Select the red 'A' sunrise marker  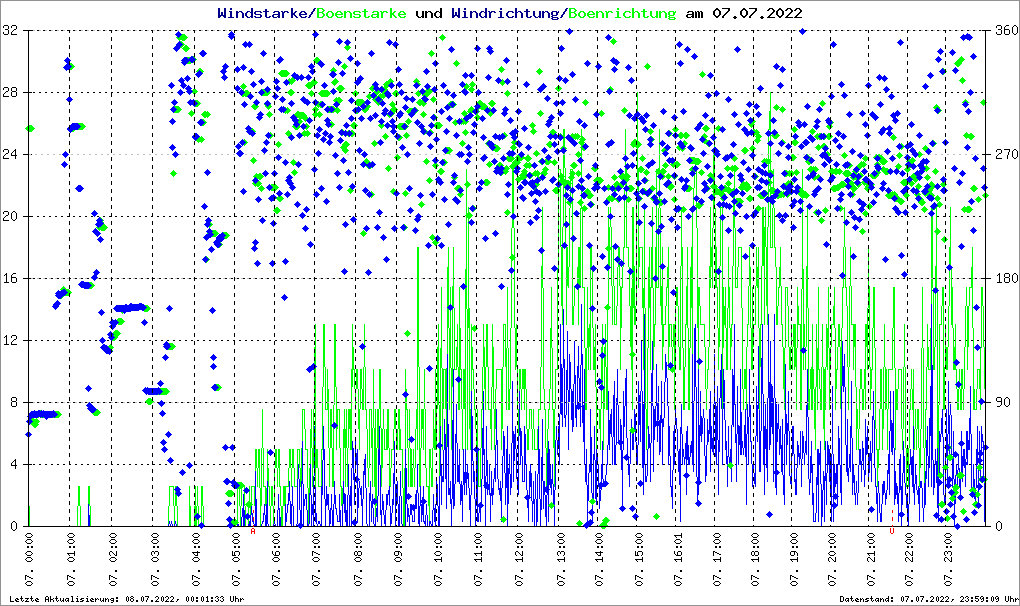pyautogui.click(x=253, y=532)
